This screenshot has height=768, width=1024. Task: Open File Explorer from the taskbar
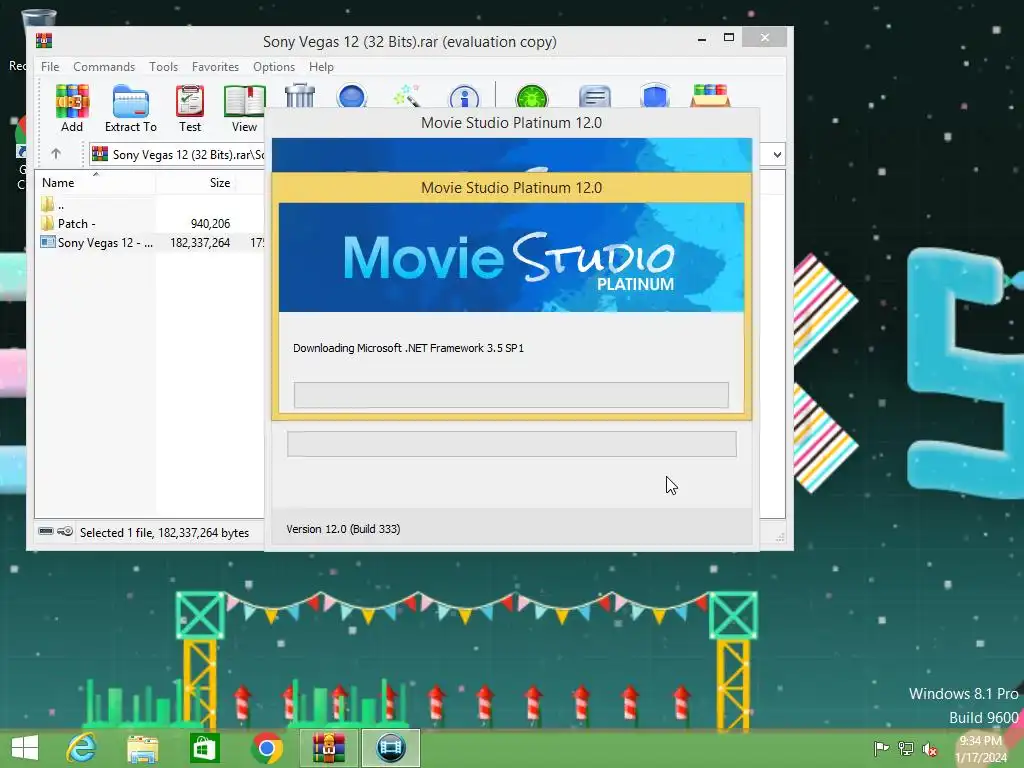click(142, 748)
